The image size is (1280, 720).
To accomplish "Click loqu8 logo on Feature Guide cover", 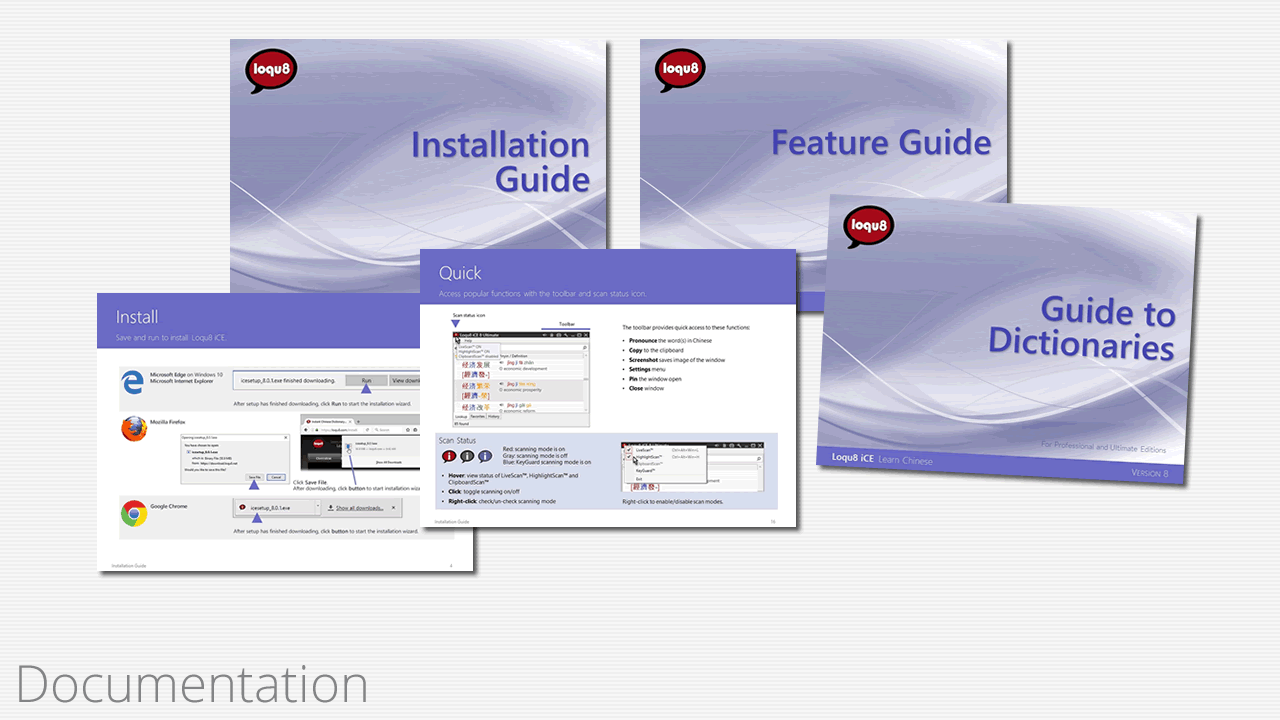I will tap(681, 71).
